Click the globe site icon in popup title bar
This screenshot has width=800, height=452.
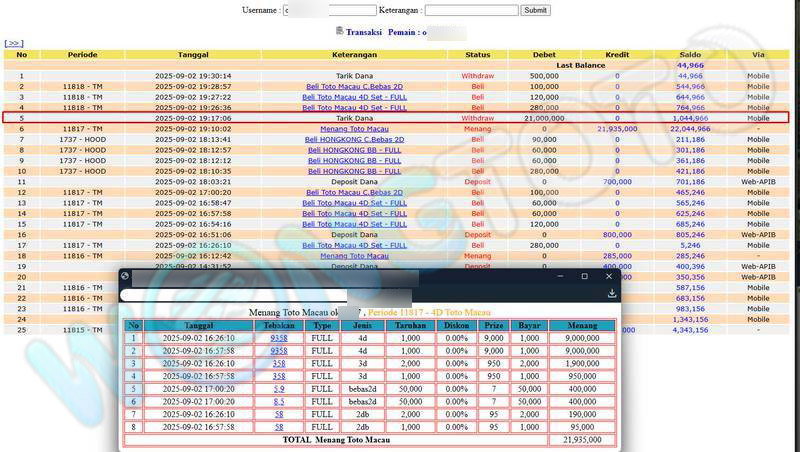[125, 276]
